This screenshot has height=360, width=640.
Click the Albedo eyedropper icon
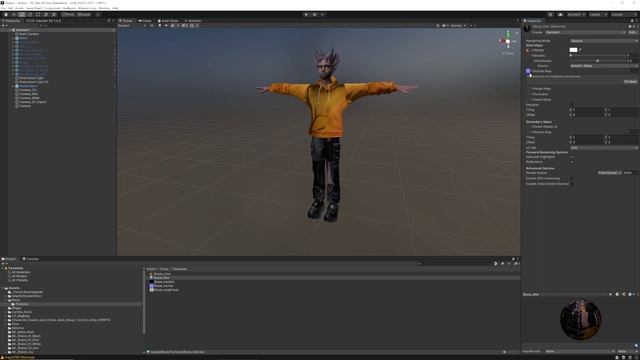point(580,50)
